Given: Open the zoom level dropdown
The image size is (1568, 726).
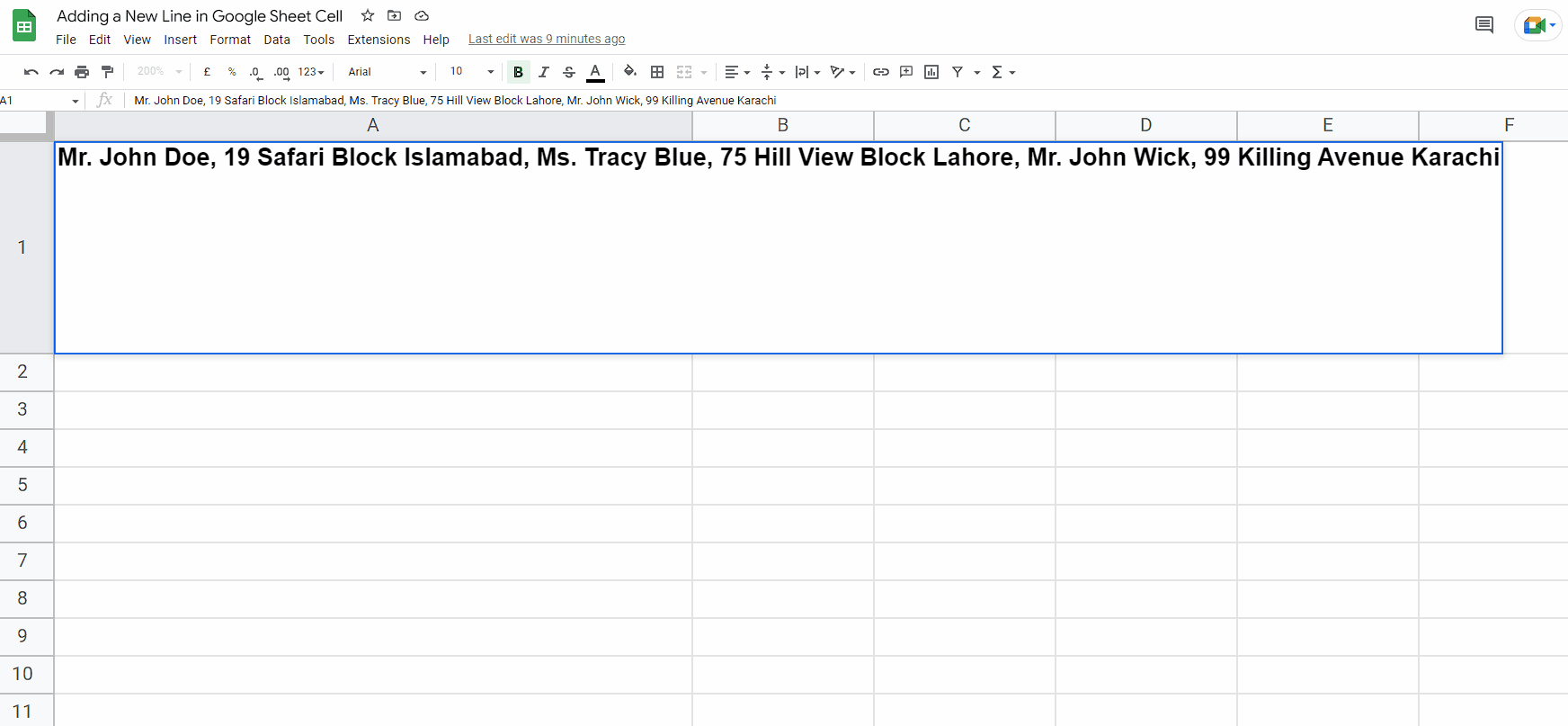Looking at the screenshot, I should [x=159, y=72].
